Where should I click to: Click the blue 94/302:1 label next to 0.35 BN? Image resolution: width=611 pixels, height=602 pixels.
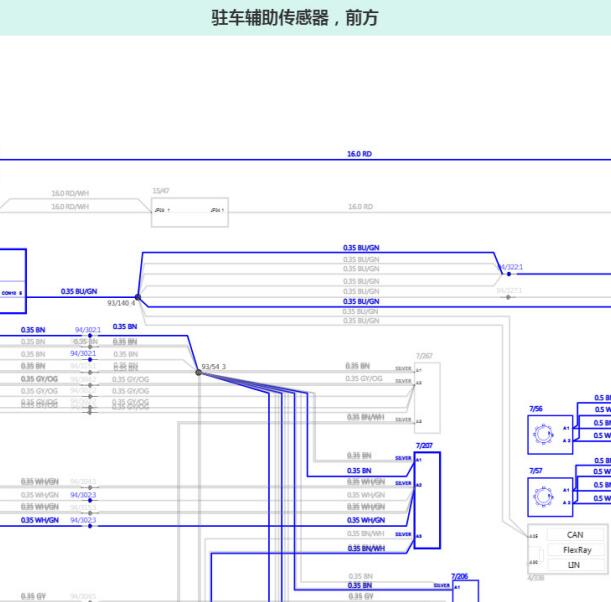pyautogui.click(x=88, y=330)
